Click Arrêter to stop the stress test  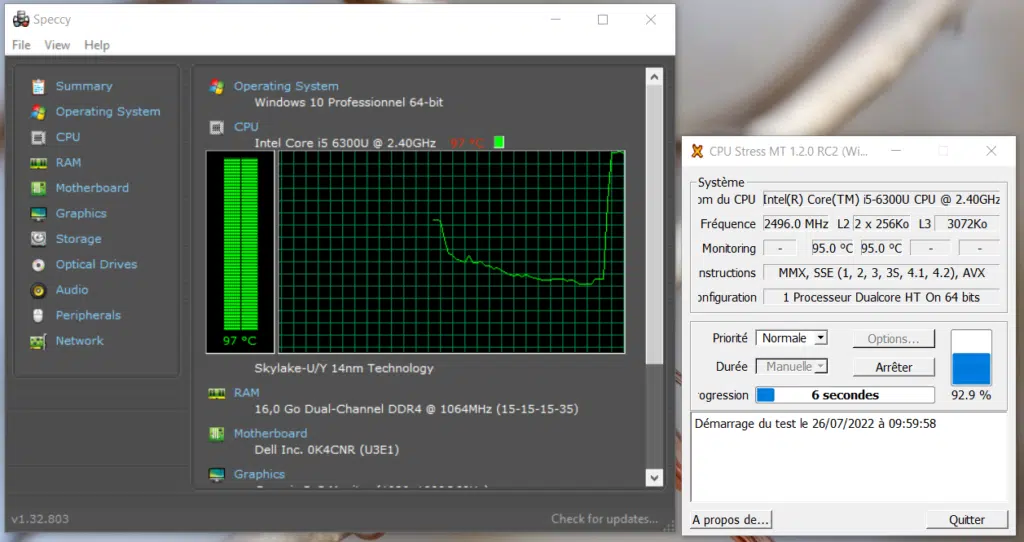893,368
